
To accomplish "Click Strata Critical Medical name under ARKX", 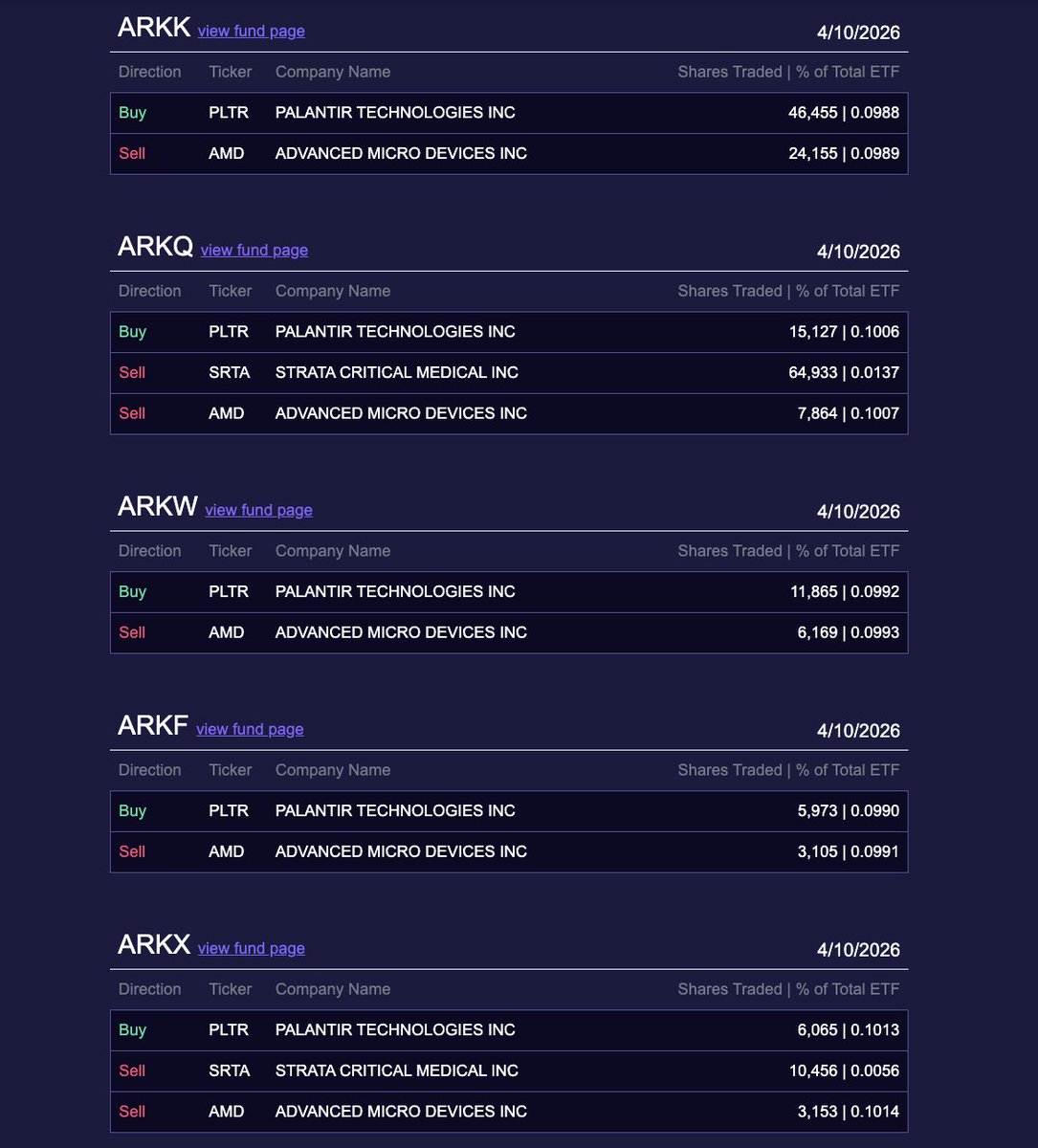I will point(396,1071).
